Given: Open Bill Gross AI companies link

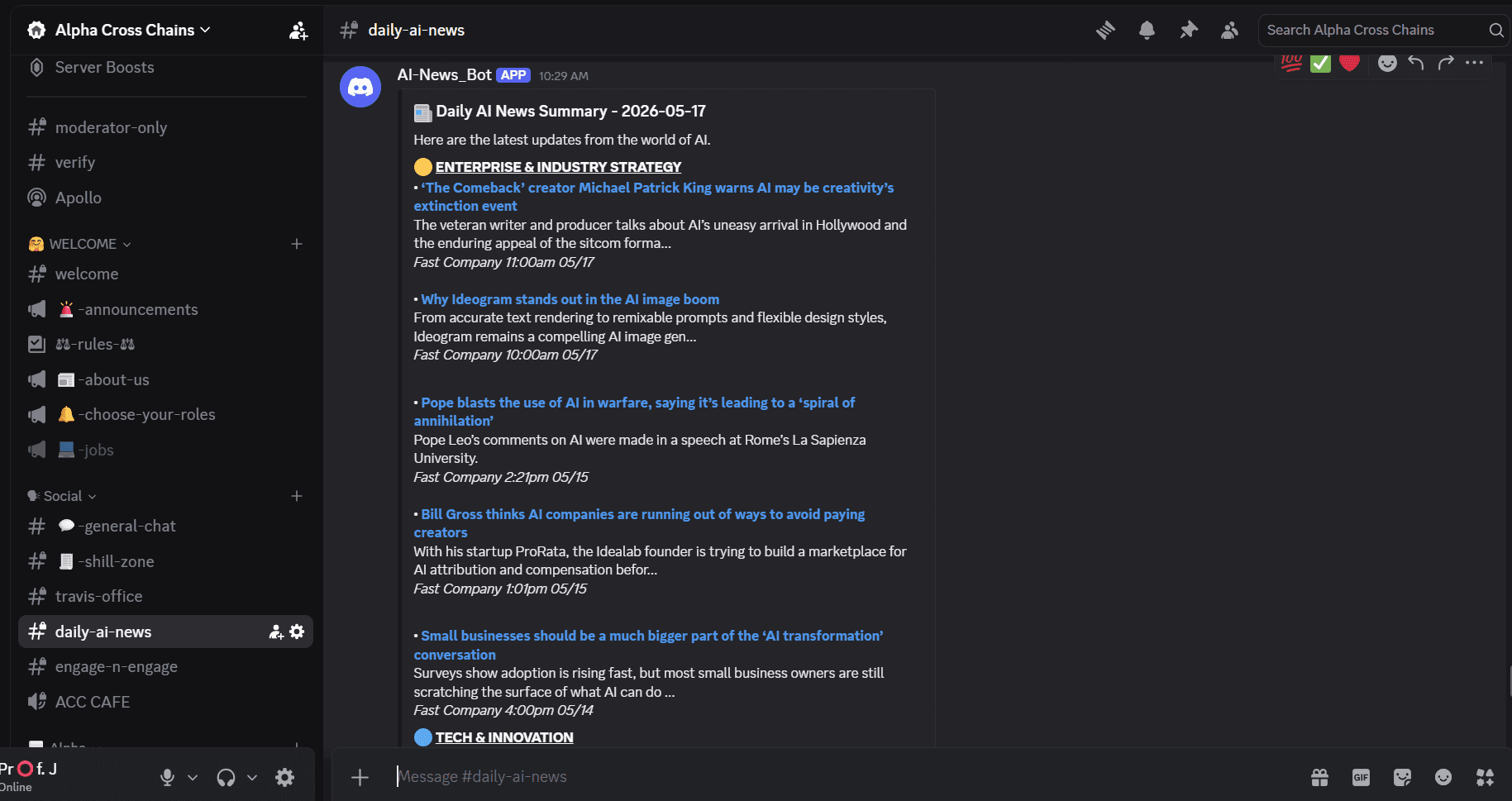Looking at the screenshot, I should (640, 523).
